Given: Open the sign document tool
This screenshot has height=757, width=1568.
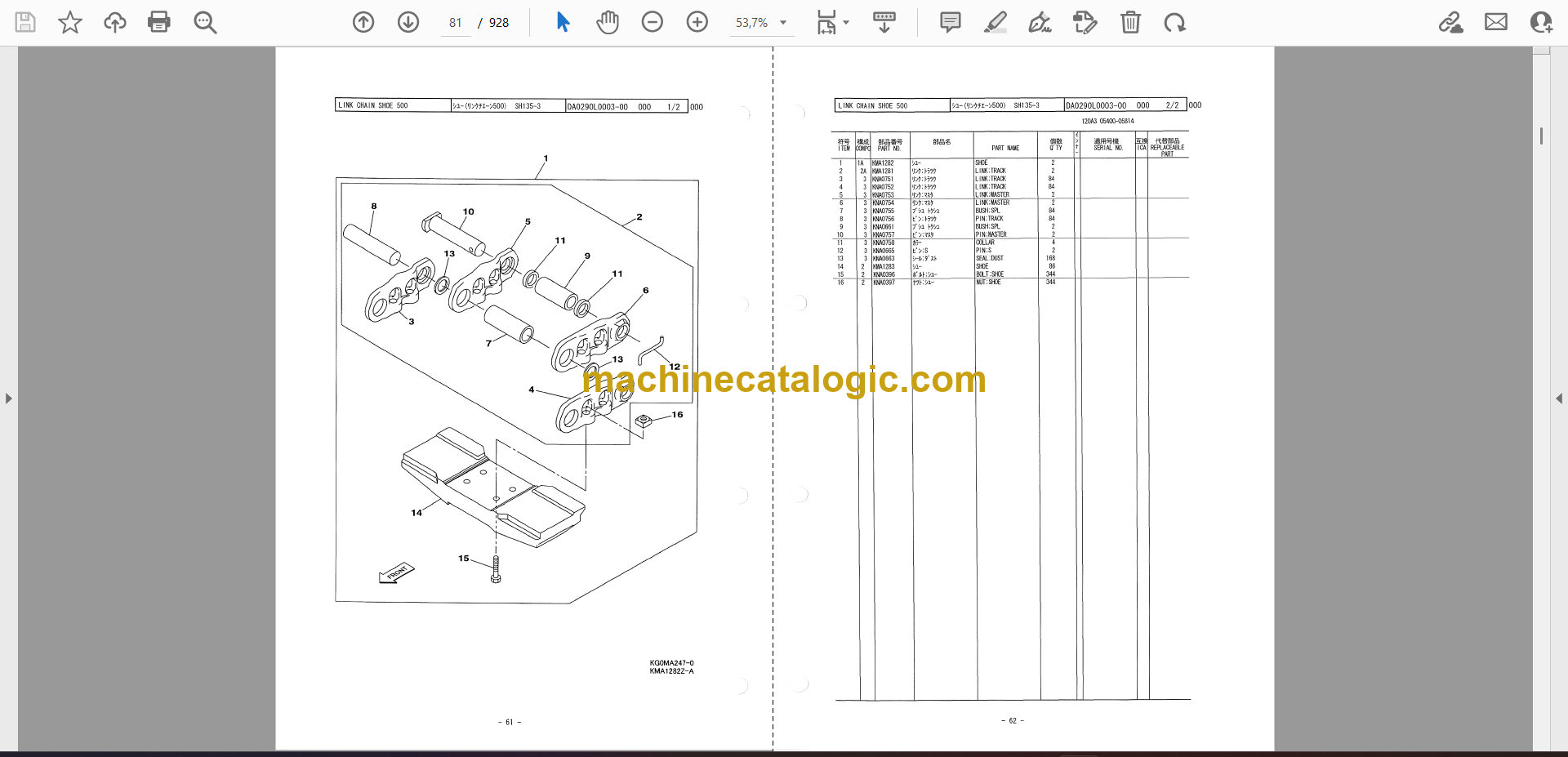Looking at the screenshot, I should tap(1040, 22).
